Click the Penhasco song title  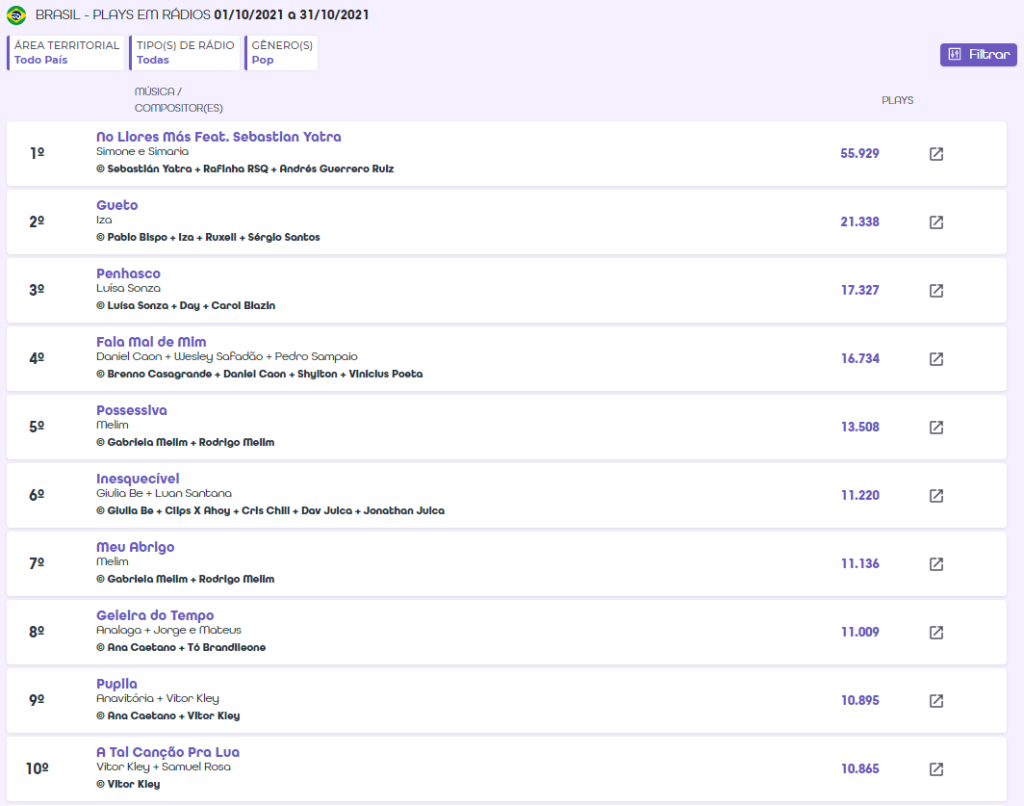point(128,273)
